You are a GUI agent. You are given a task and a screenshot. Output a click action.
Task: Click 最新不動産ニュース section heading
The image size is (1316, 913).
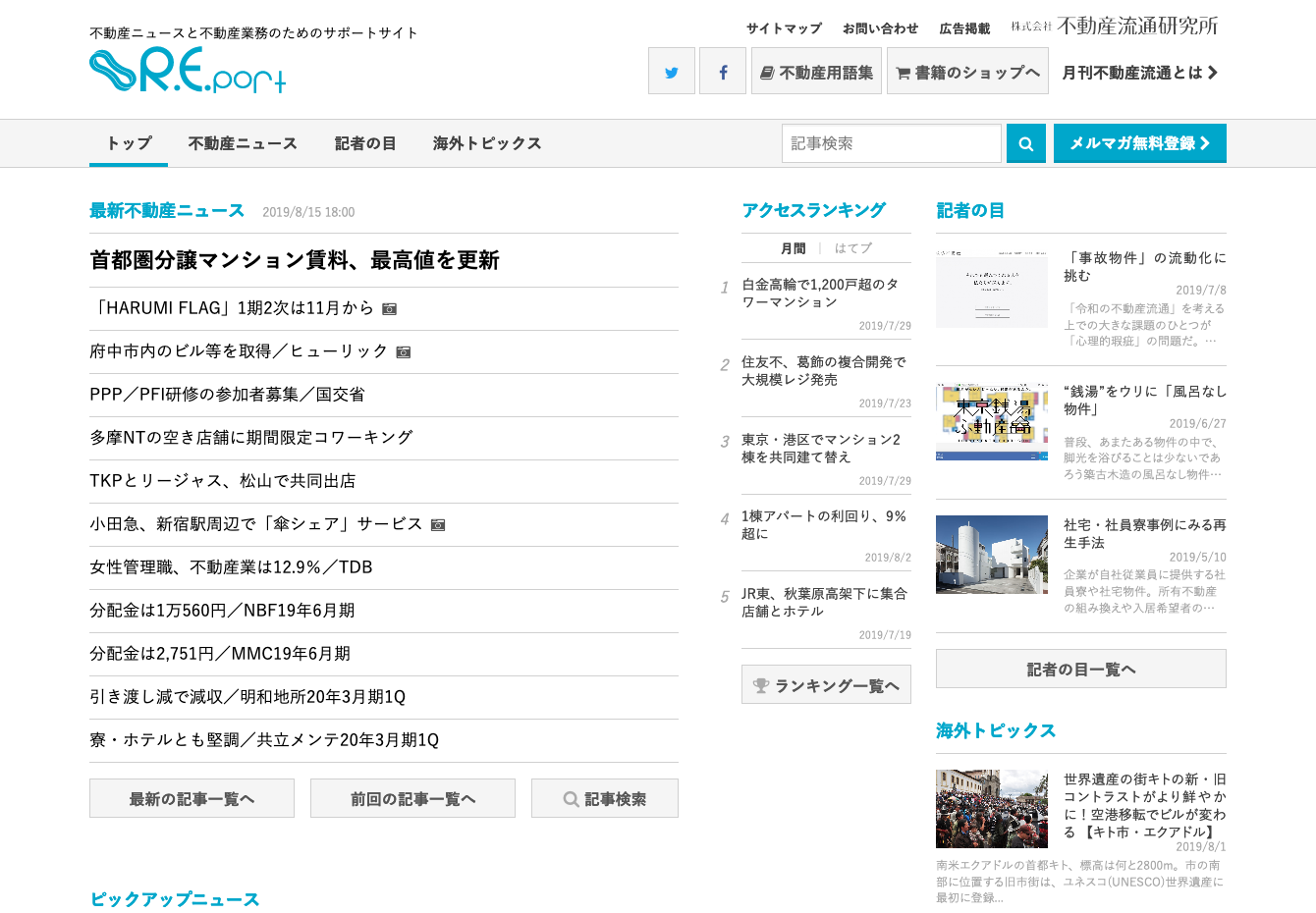click(167, 211)
